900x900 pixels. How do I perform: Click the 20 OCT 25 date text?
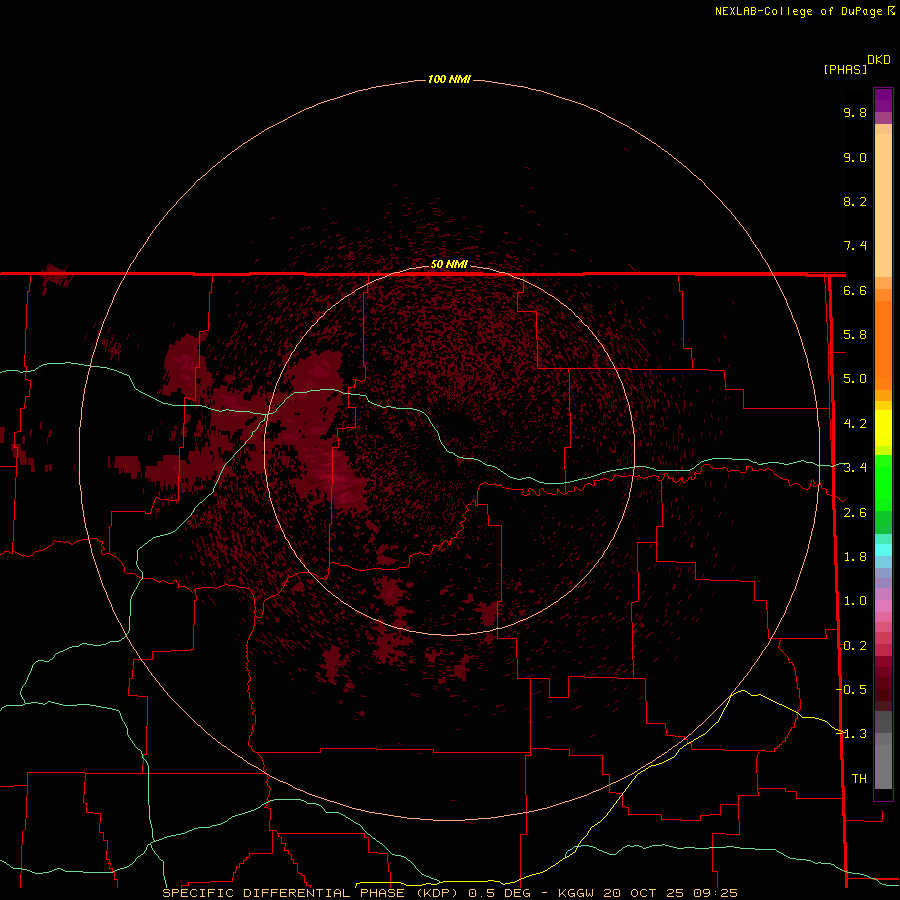point(641,893)
